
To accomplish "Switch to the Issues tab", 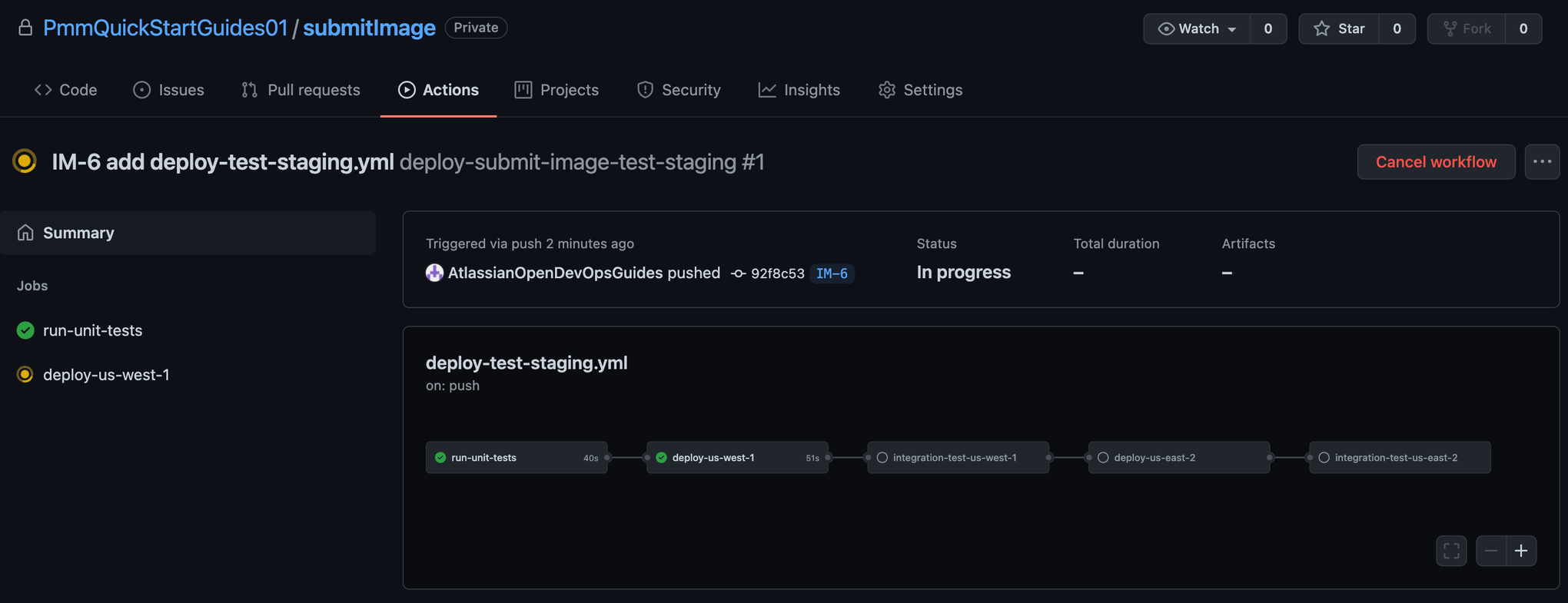I will 169,90.
